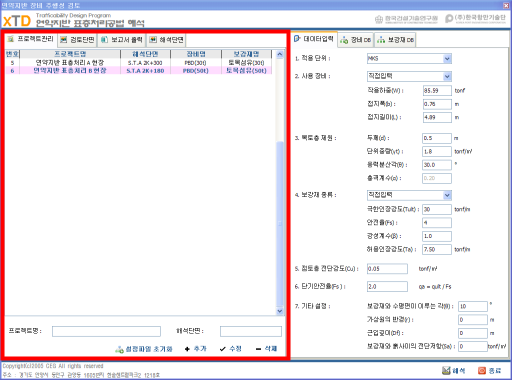Click the scroll down arrow in project list
The image size is (512, 384).
(280, 311)
